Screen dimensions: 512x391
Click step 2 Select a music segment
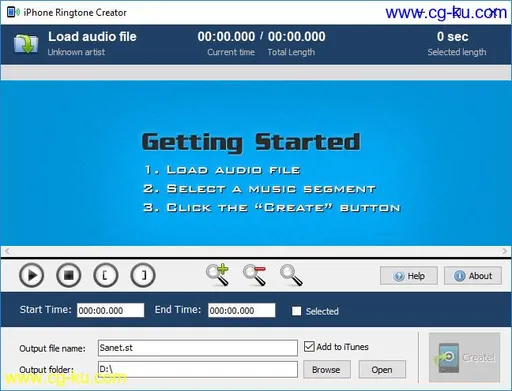259,189
